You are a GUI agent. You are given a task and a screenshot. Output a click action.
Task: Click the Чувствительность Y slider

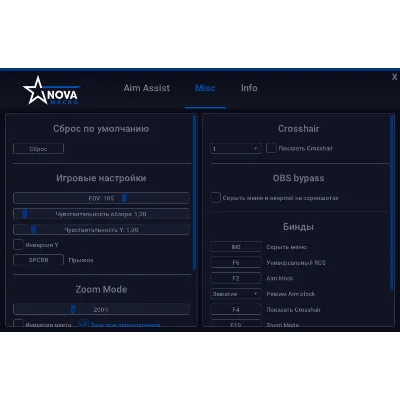101,230
